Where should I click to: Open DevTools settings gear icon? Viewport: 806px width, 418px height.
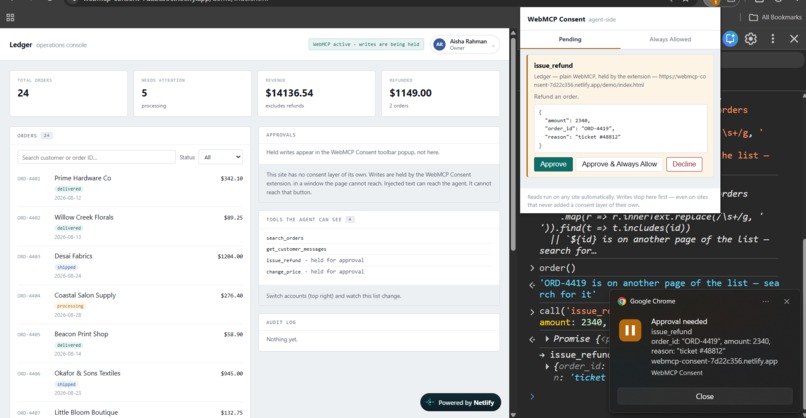coord(750,39)
